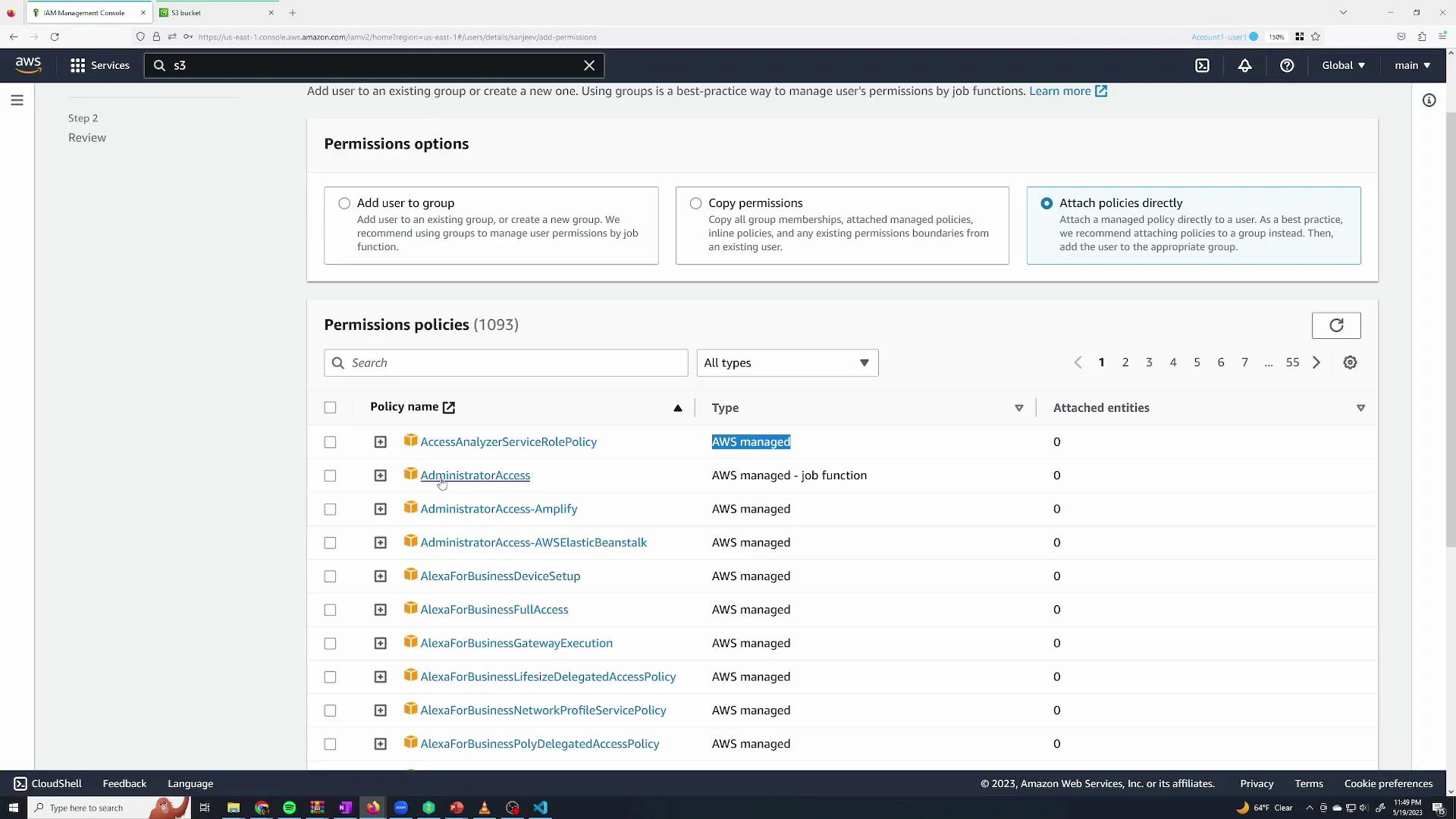Open the All types filter dropdown
Viewport: 1456px width, 819px height.
click(787, 362)
